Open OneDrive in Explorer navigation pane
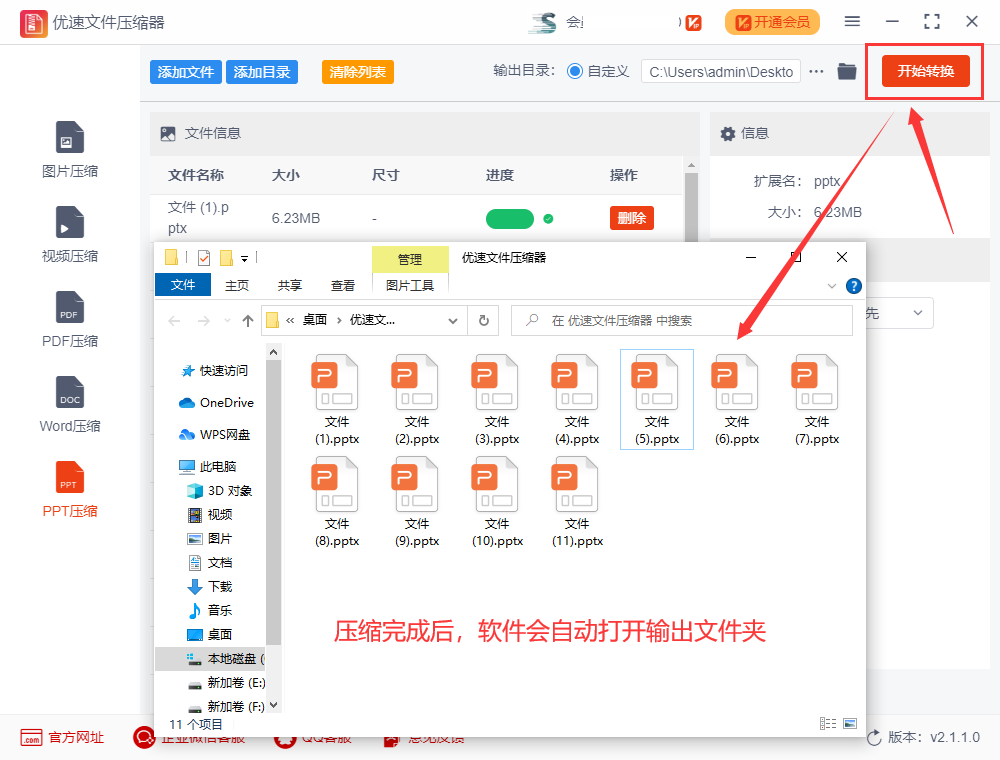 coord(216,402)
